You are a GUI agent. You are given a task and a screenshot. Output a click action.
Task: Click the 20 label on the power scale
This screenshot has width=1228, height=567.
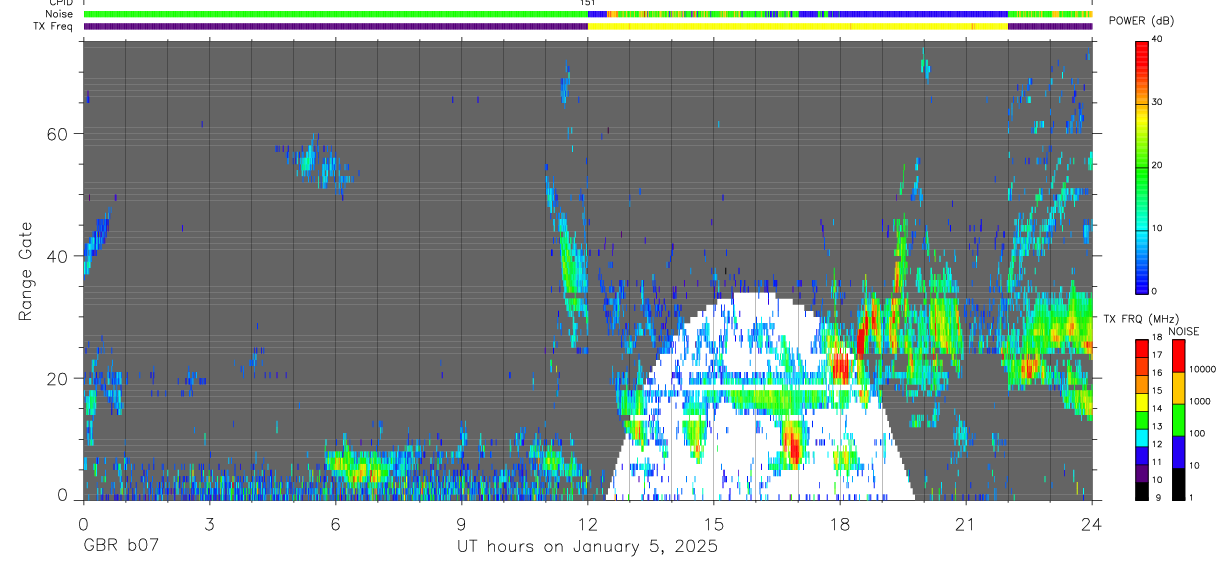click(1159, 165)
